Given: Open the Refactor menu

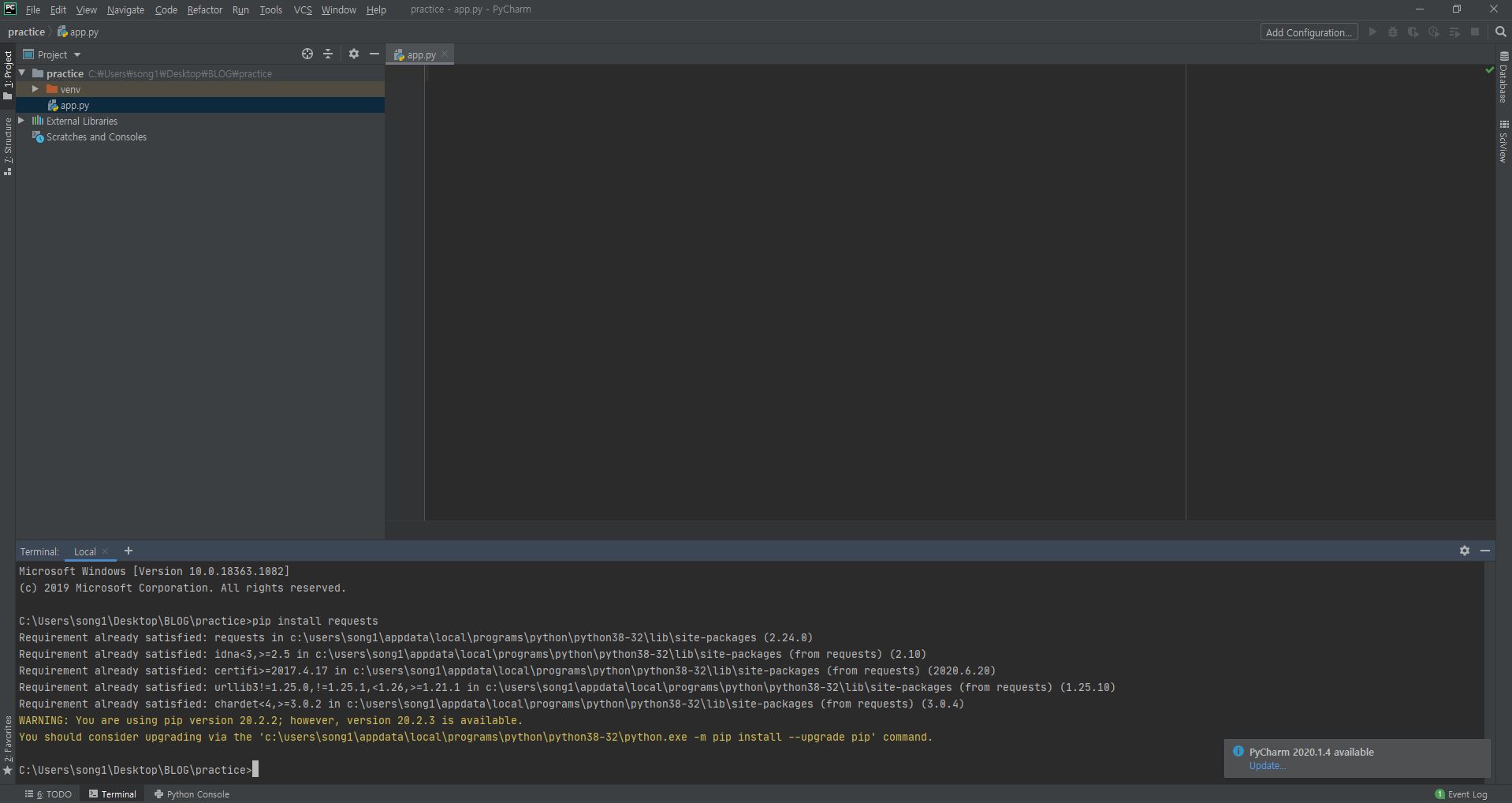Looking at the screenshot, I should [204, 9].
